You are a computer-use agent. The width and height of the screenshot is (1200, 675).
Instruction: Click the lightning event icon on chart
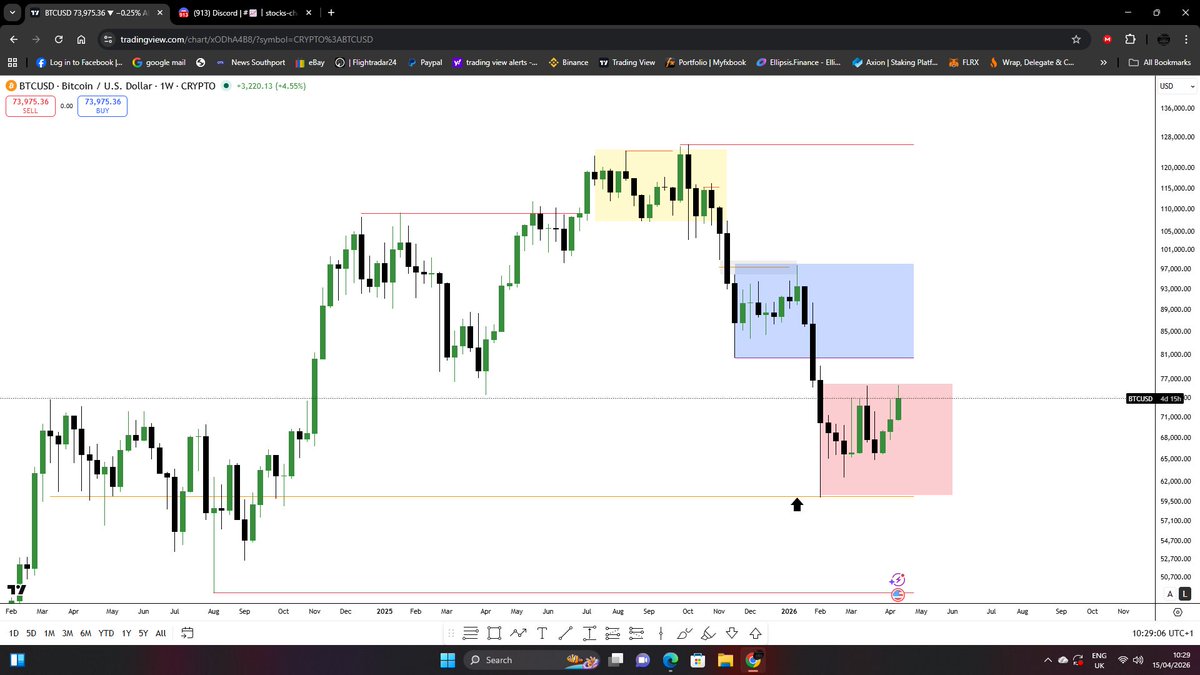tap(897, 579)
